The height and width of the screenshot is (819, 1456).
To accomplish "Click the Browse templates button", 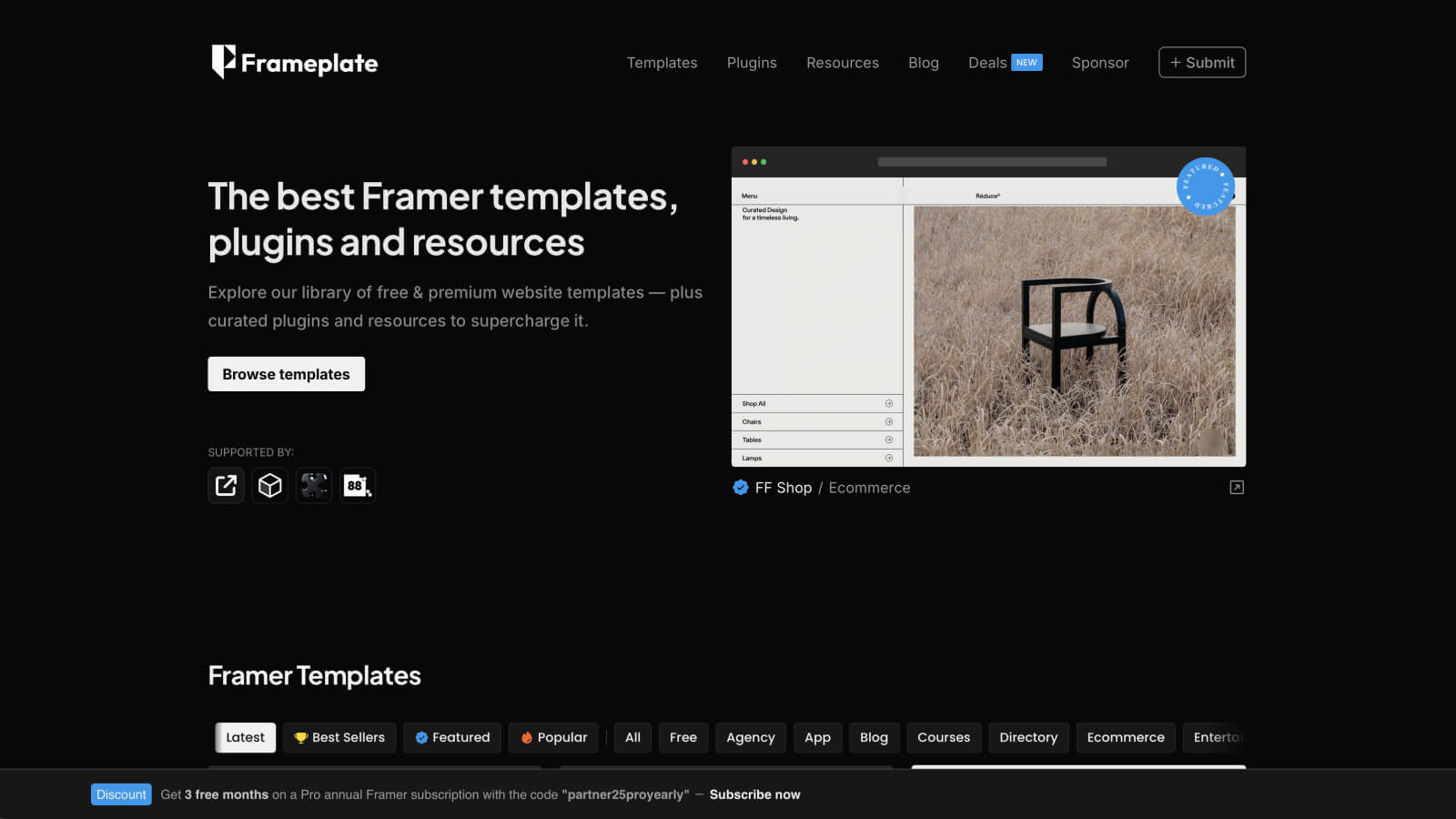I will [x=286, y=374].
